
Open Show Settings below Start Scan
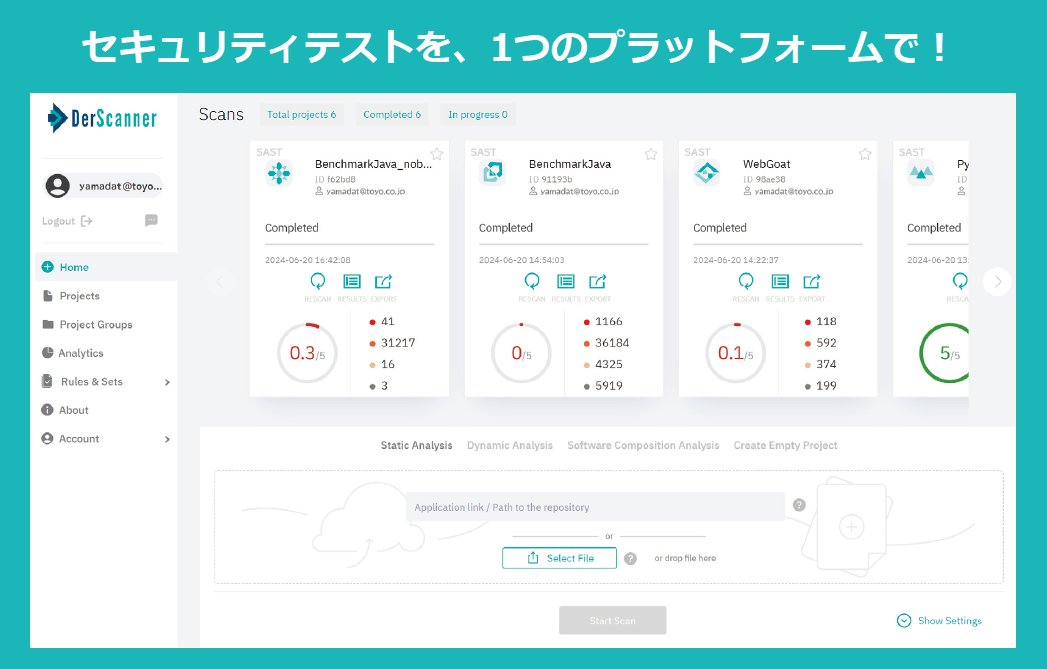(938, 620)
